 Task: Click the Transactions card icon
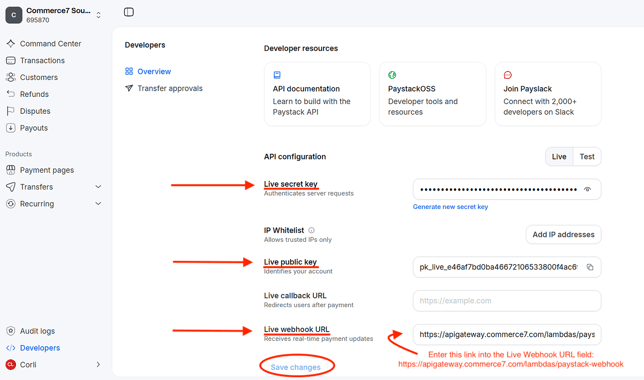(11, 60)
